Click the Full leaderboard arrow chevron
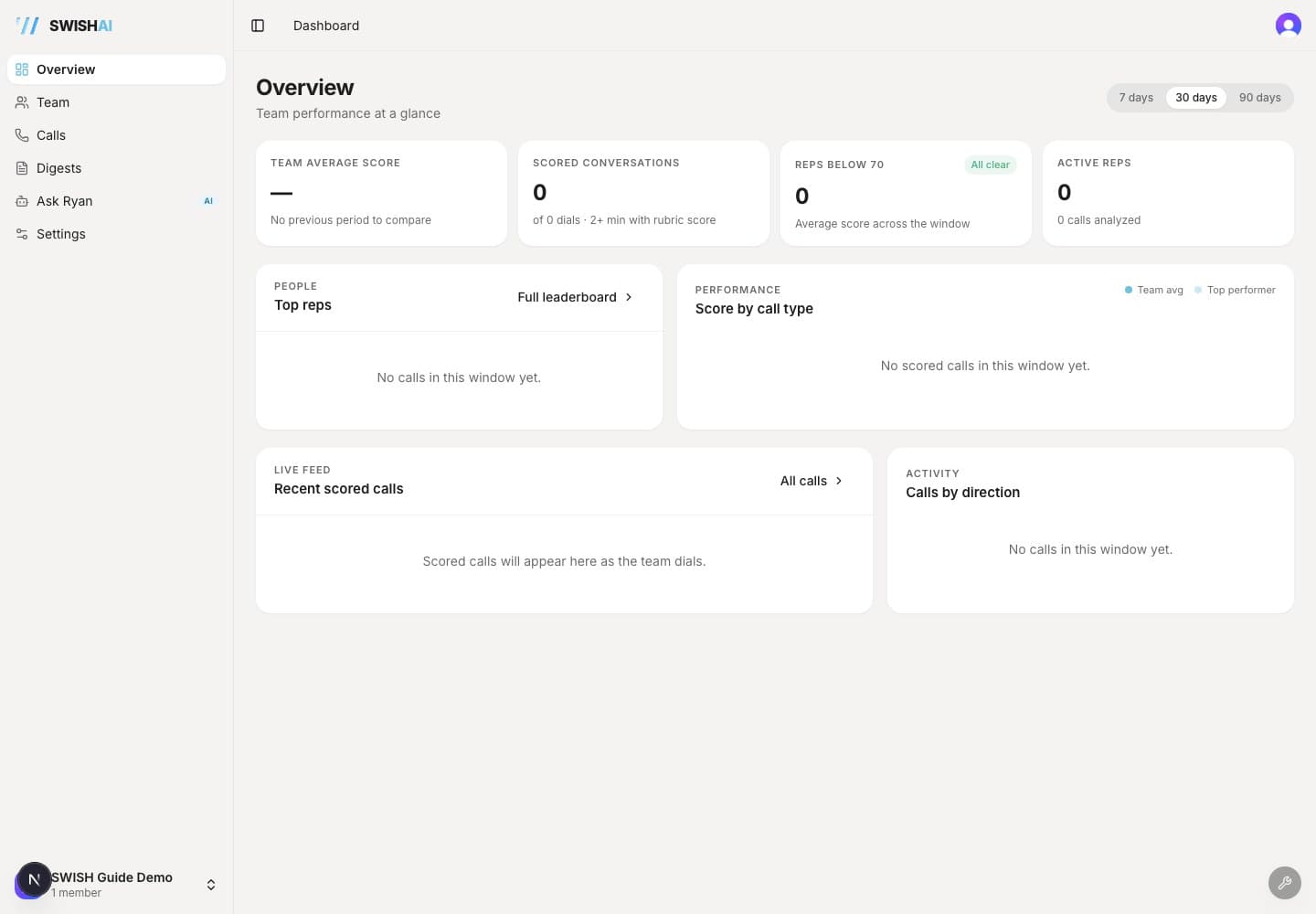Screen dimensions: 1316x914 point(629,297)
